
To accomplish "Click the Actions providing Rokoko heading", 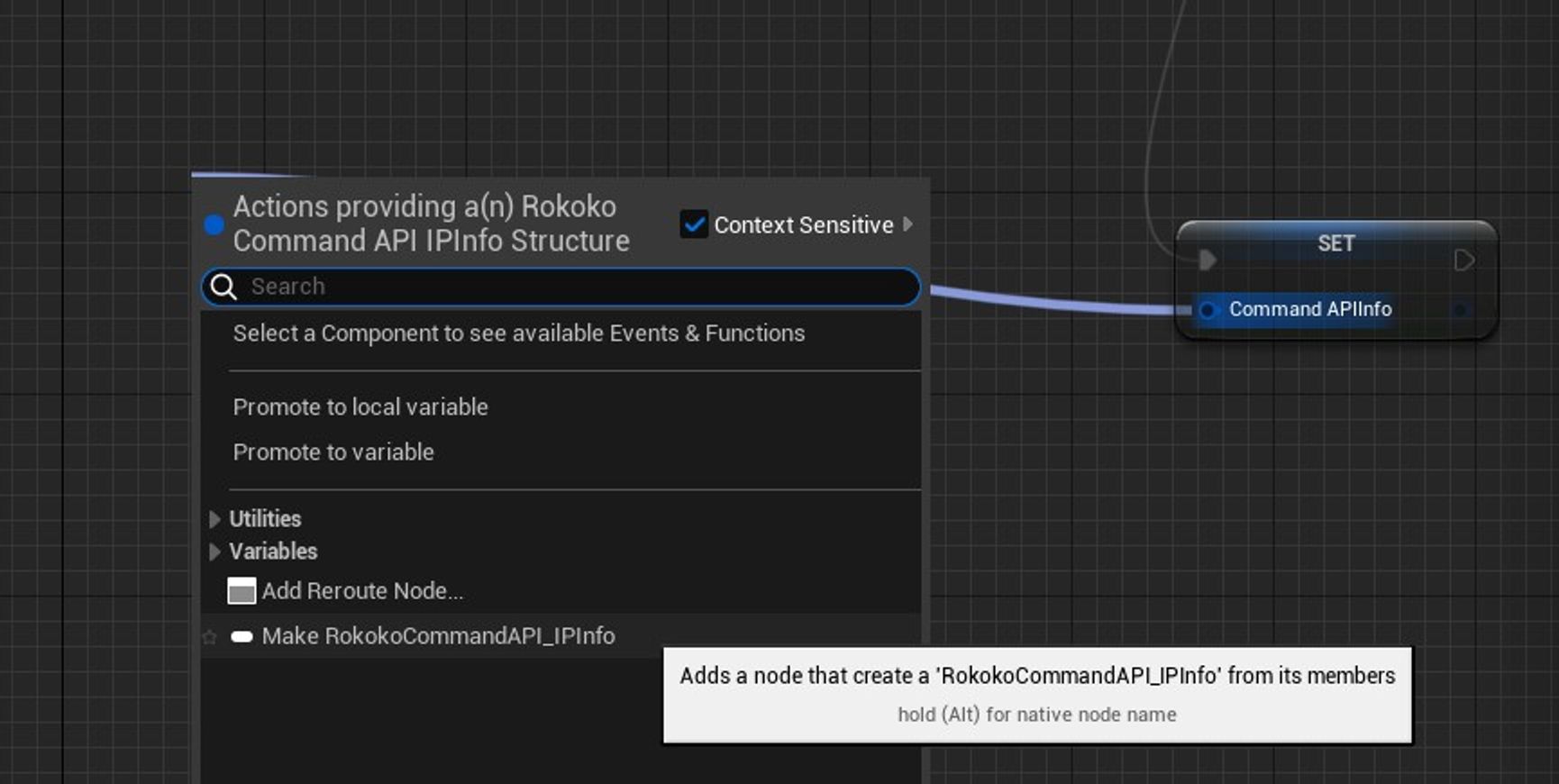I will 431,223.
